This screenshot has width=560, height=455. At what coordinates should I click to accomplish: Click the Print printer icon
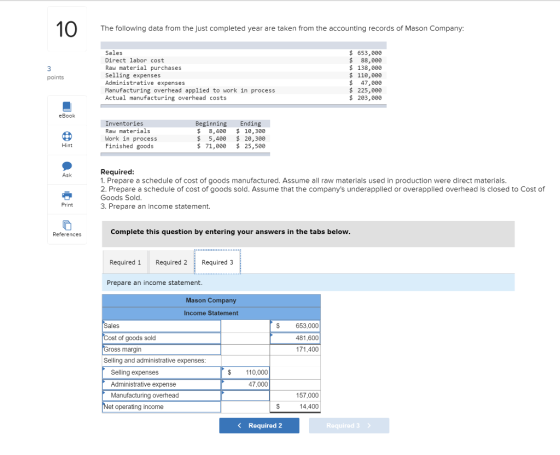coord(67,195)
